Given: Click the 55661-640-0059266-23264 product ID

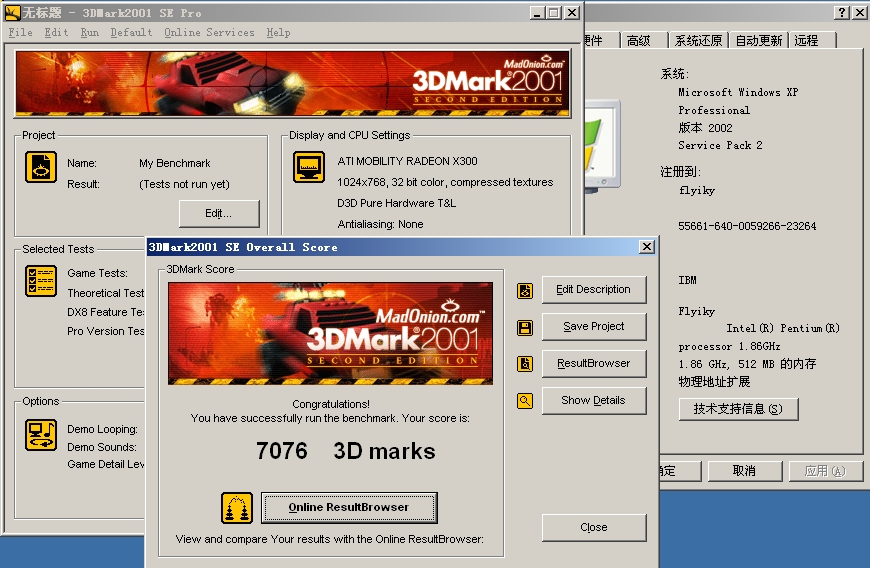Looking at the screenshot, I should [747, 226].
